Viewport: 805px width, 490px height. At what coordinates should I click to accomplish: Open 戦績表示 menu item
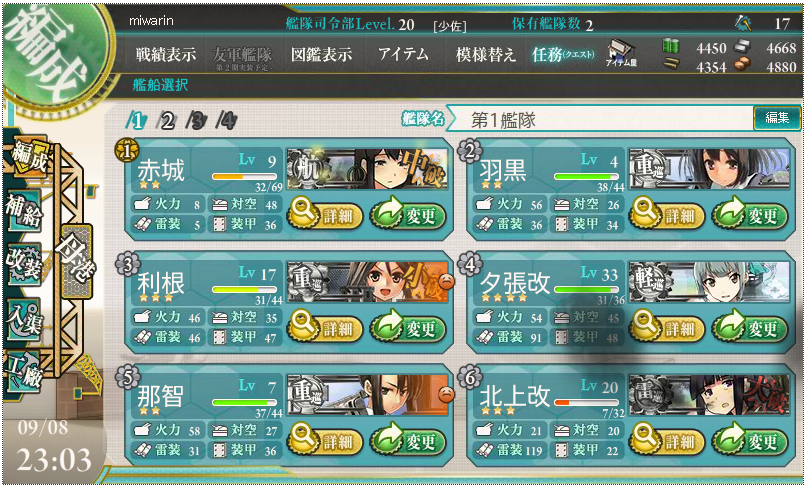(166, 54)
